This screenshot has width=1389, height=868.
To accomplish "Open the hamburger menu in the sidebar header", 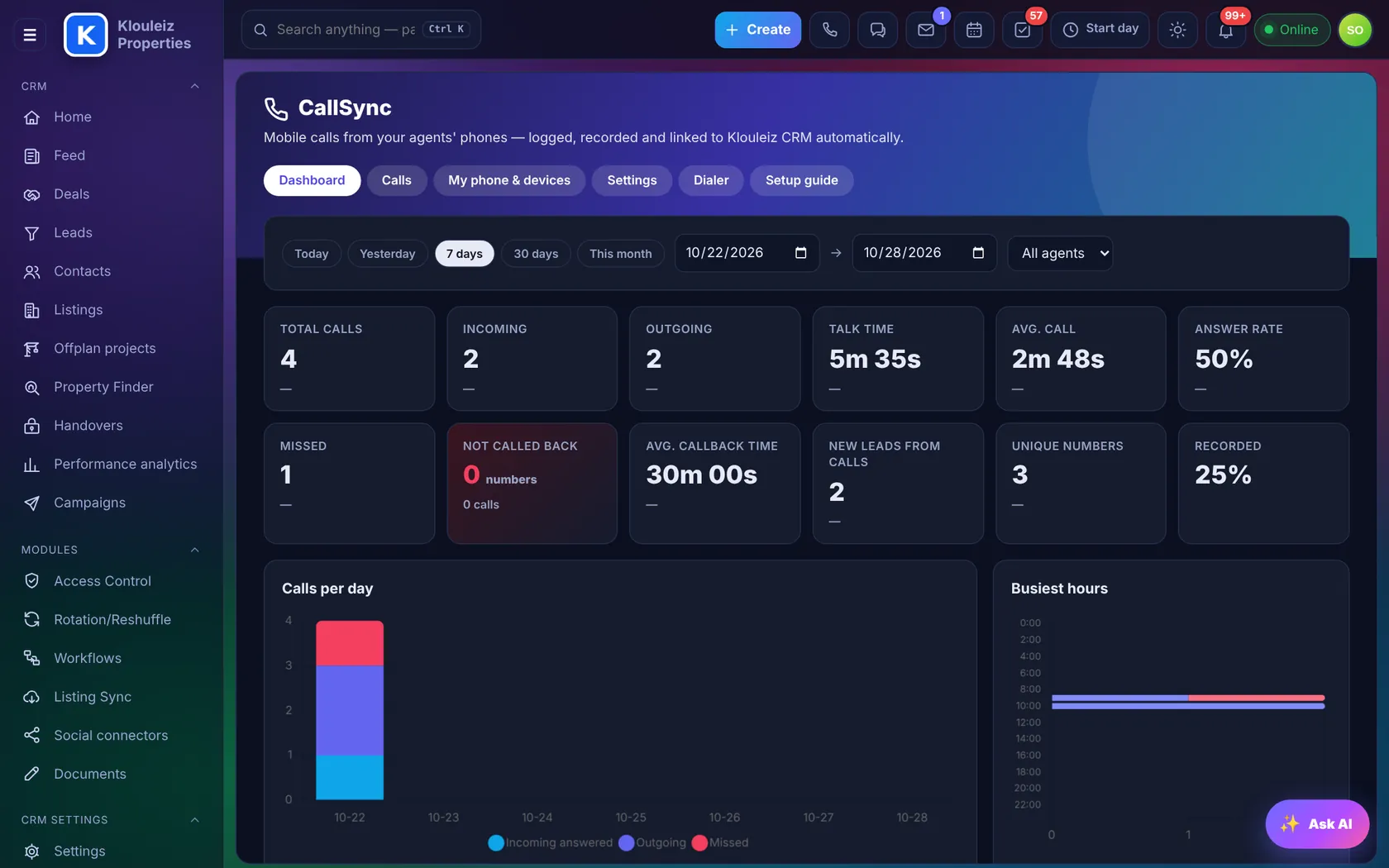I will [x=30, y=35].
